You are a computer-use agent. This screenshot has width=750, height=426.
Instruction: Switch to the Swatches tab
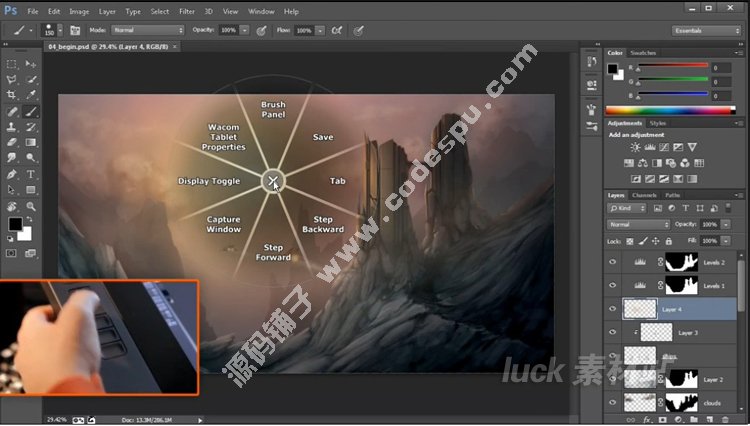pos(643,53)
